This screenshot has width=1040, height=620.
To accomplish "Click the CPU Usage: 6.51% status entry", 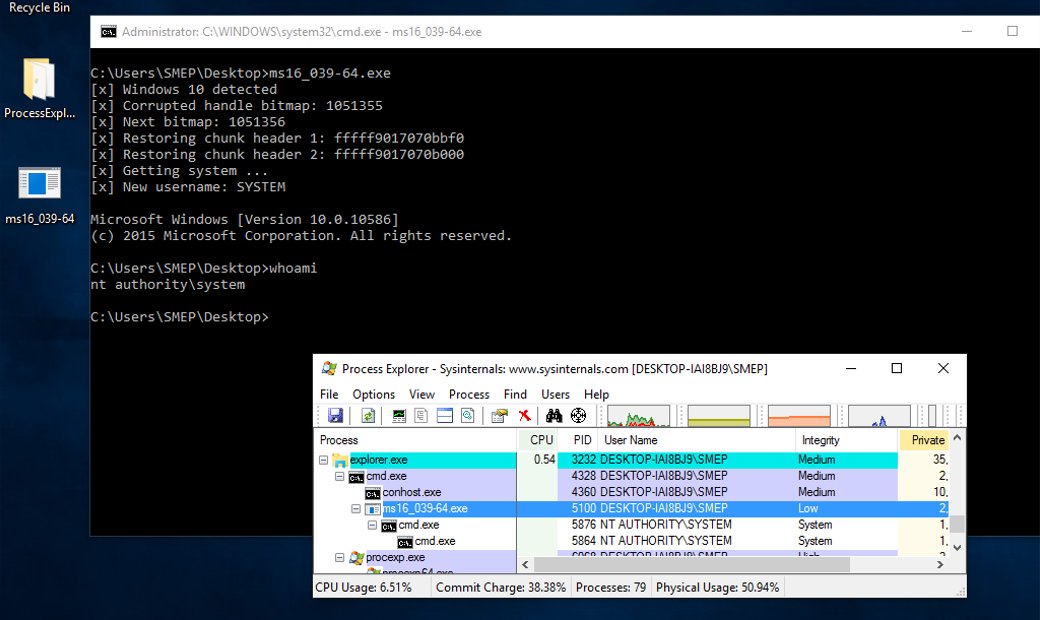I will 363,588.
